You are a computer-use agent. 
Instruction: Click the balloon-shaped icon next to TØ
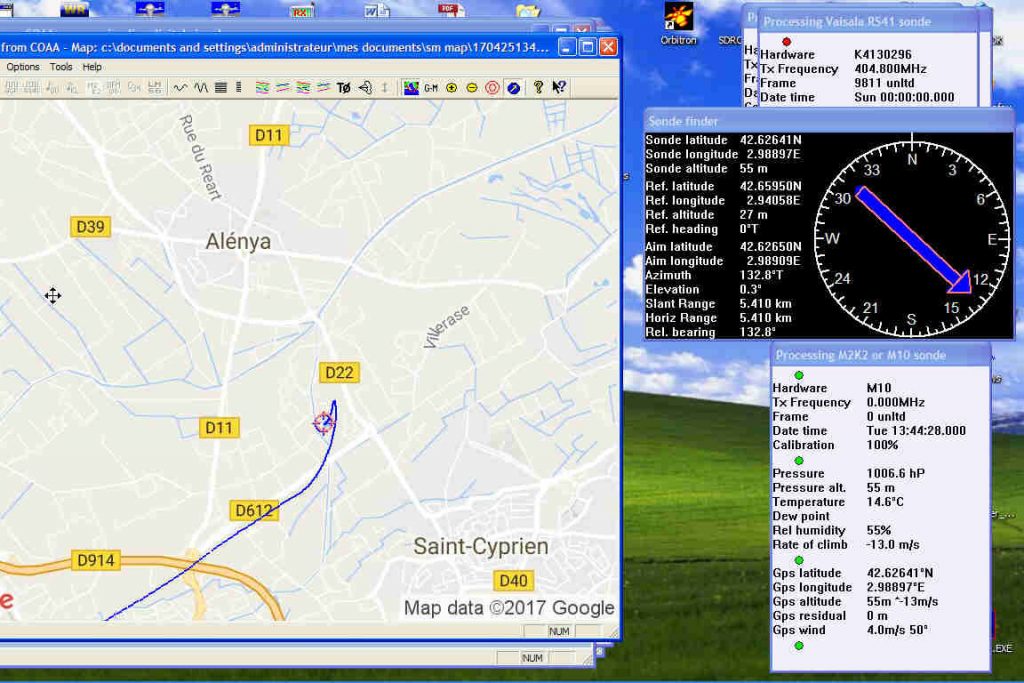tap(365, 87)
